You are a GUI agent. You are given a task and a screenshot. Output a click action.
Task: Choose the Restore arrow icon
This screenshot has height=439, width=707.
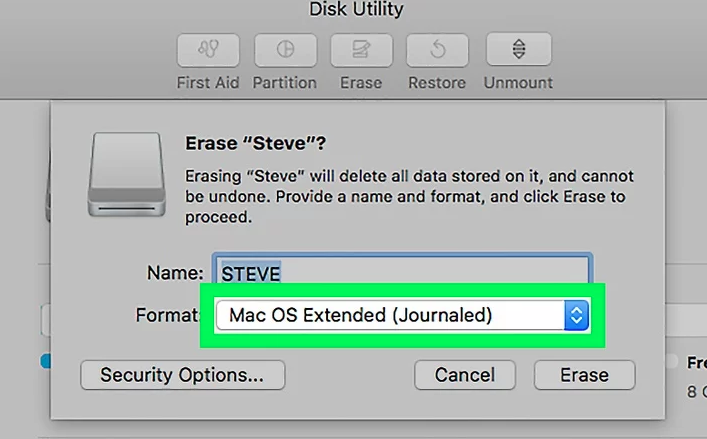437,49
